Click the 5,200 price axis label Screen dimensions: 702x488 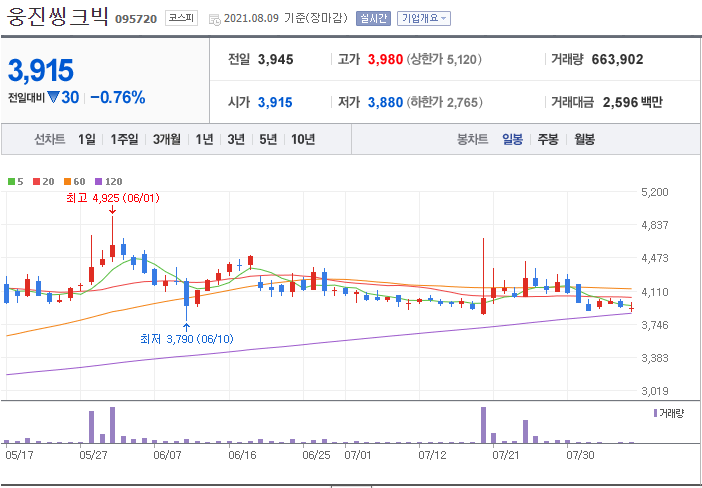click(x=655, y=192)
